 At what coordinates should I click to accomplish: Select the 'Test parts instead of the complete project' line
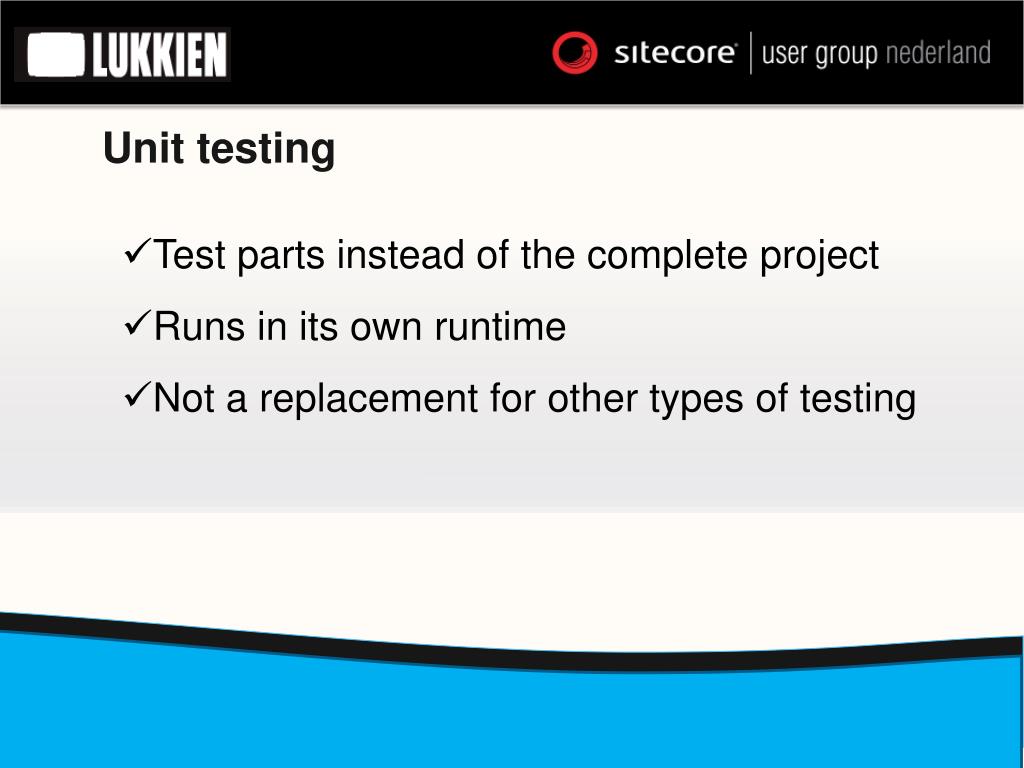pos(516,255)
